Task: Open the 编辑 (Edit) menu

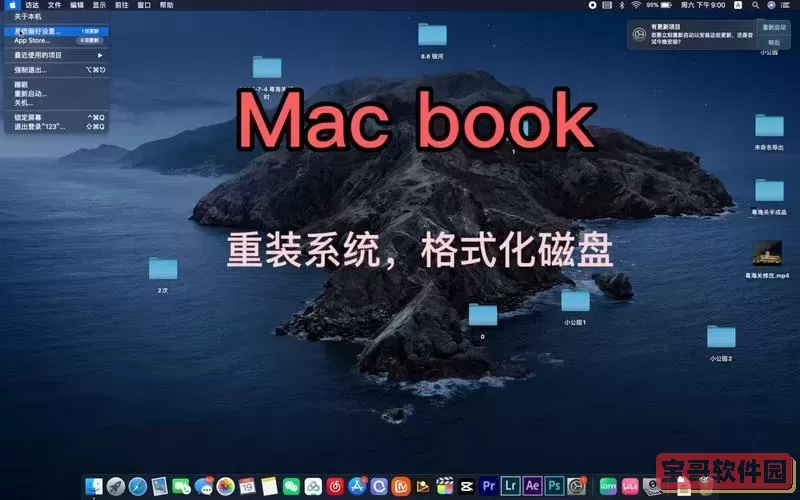Action: pos(77,5)
